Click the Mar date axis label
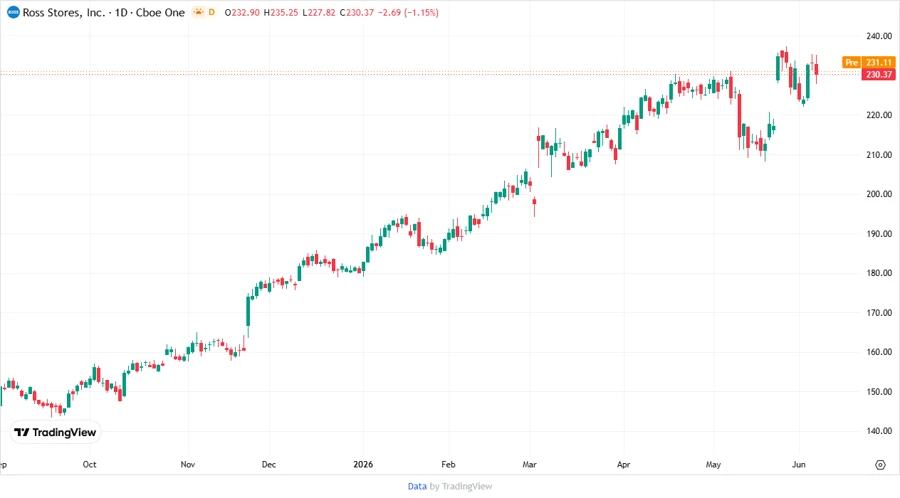 [529, 464]
